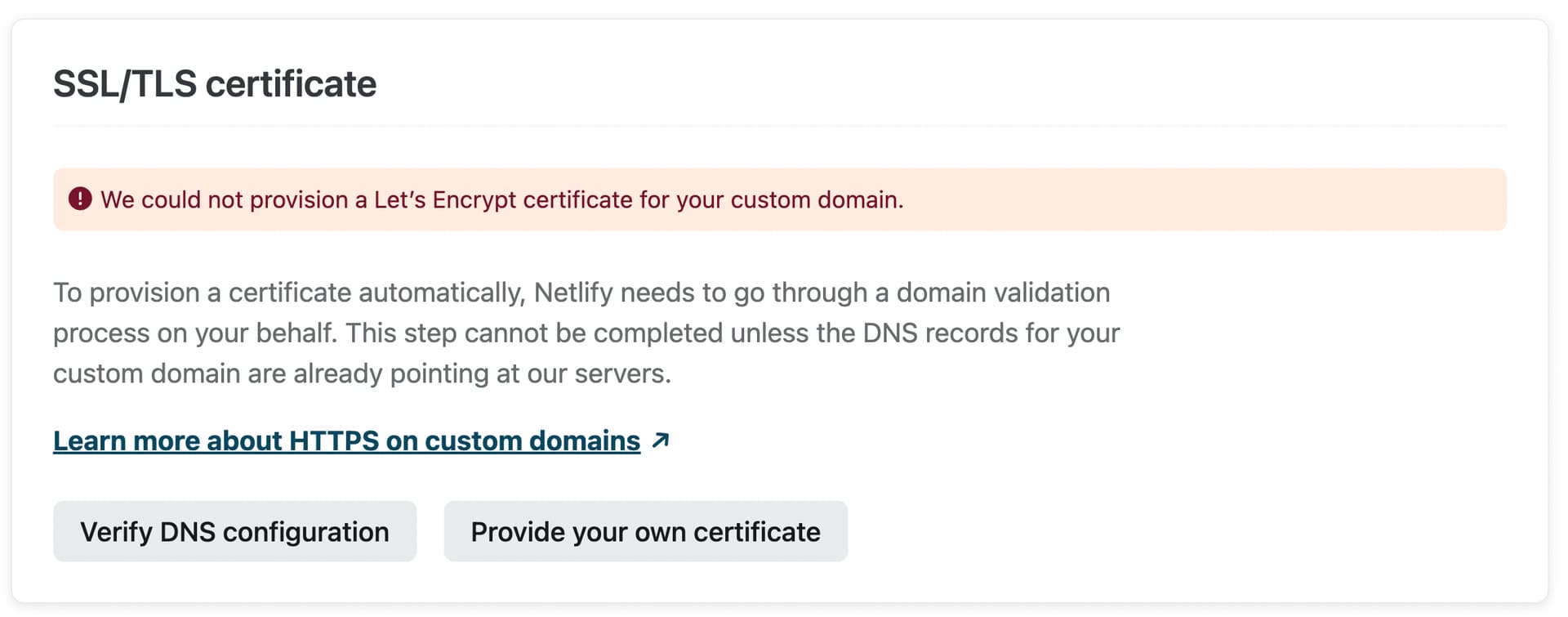Click the divider line below the heading
The width and height of the screenshot is (1568, 617).
[780, 126]
